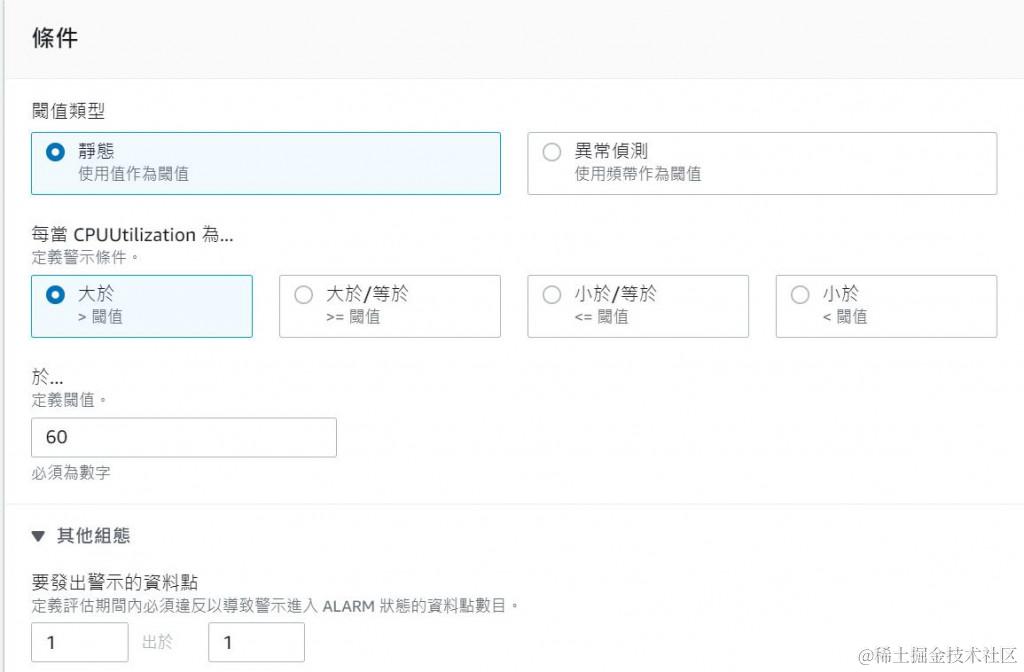The height and width of the screenshot is (672, 1024).
Task: Click the 靜態 option card
Action: pyautogui.click(x=265, y=162)
